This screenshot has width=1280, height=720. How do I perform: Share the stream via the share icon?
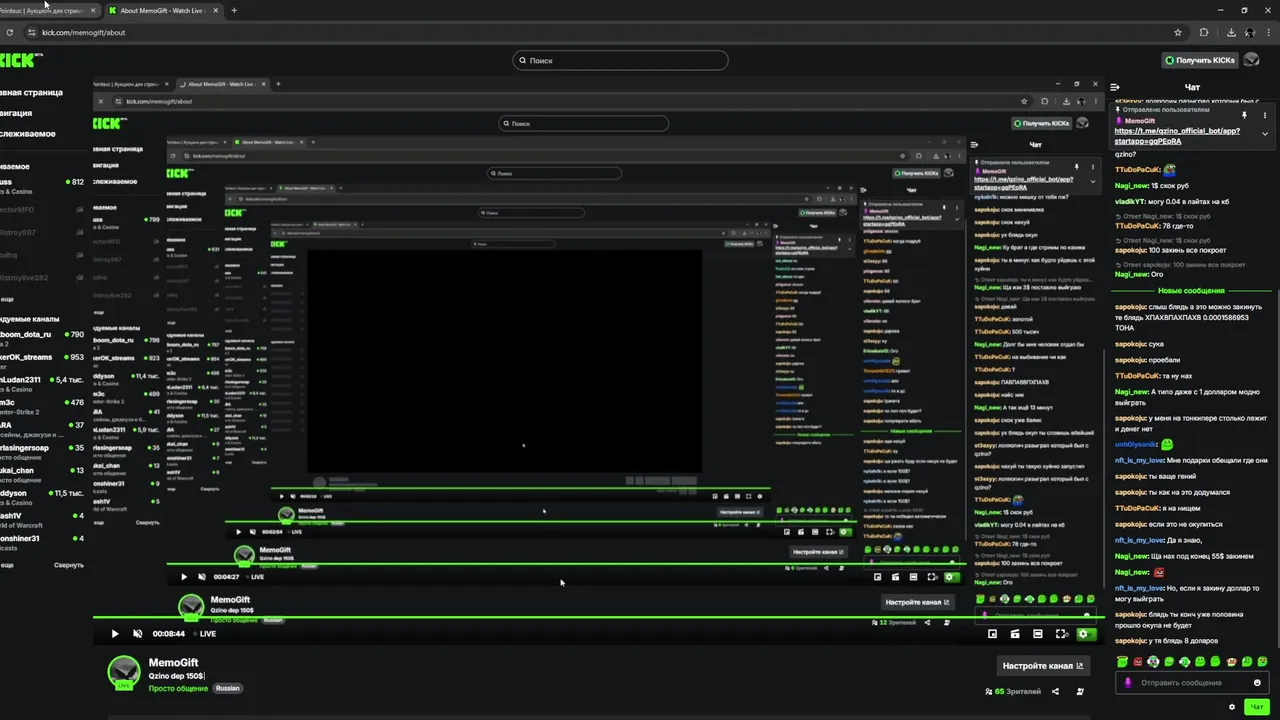[x=1055, y=691]
